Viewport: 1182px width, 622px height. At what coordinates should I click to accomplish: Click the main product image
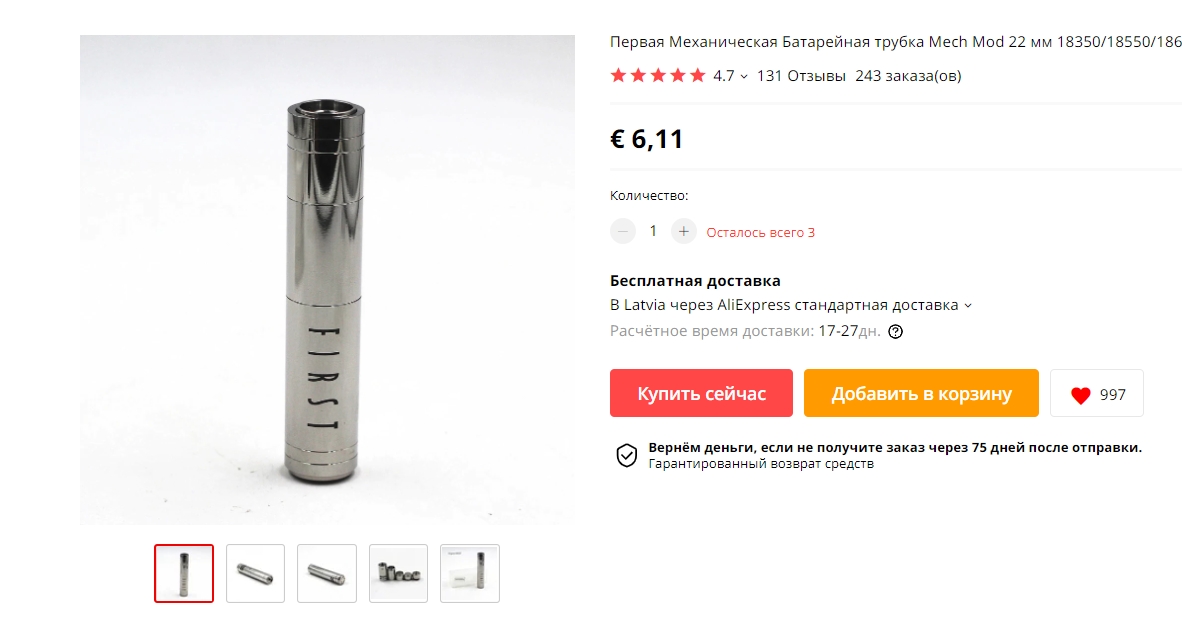pos(327,280)
